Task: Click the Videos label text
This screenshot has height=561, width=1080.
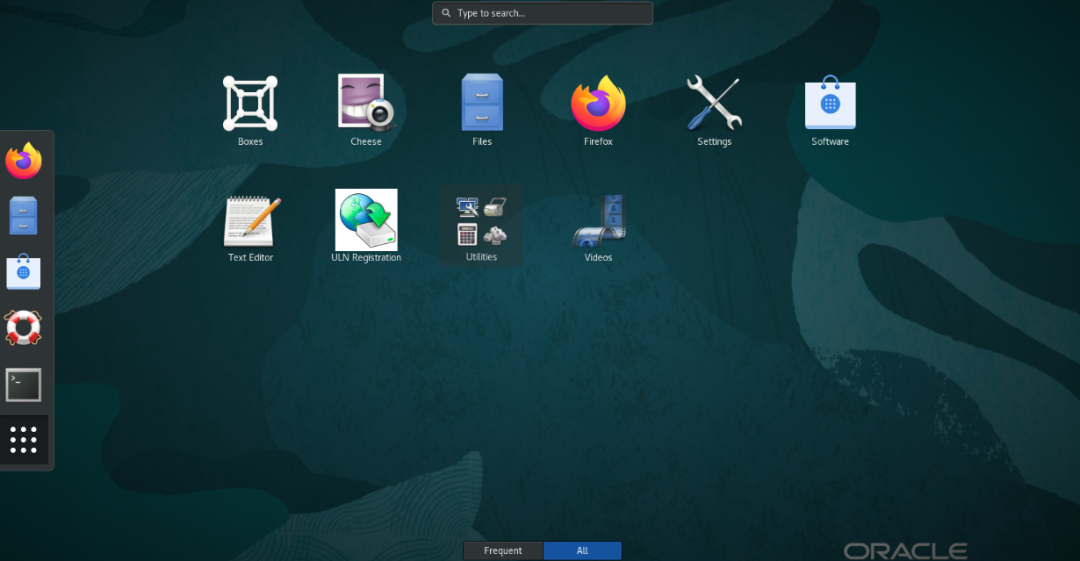Action: coord(598,257)
